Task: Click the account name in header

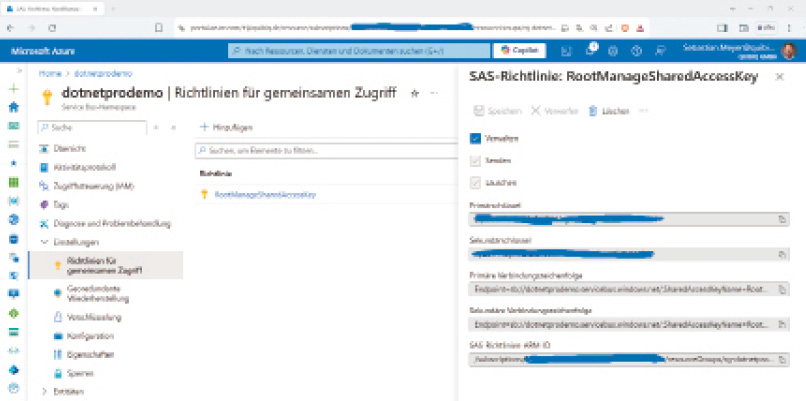Action: [x=729, y=50]
